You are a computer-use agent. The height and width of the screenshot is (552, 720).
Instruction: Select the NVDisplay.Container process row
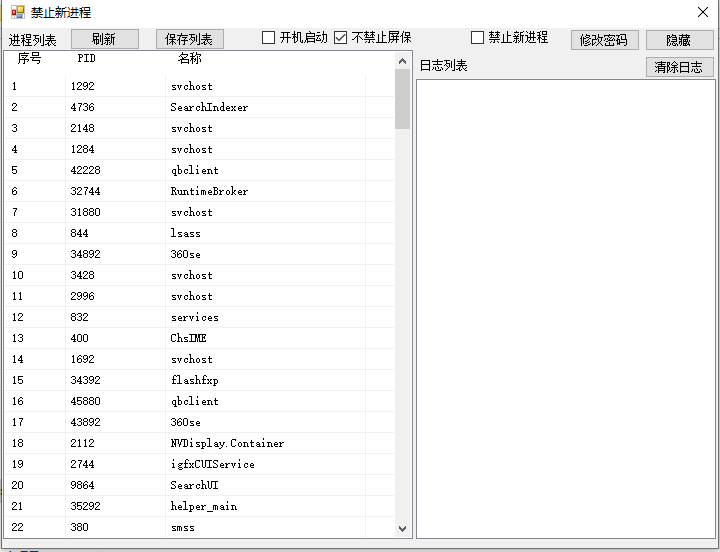point(200,443)
